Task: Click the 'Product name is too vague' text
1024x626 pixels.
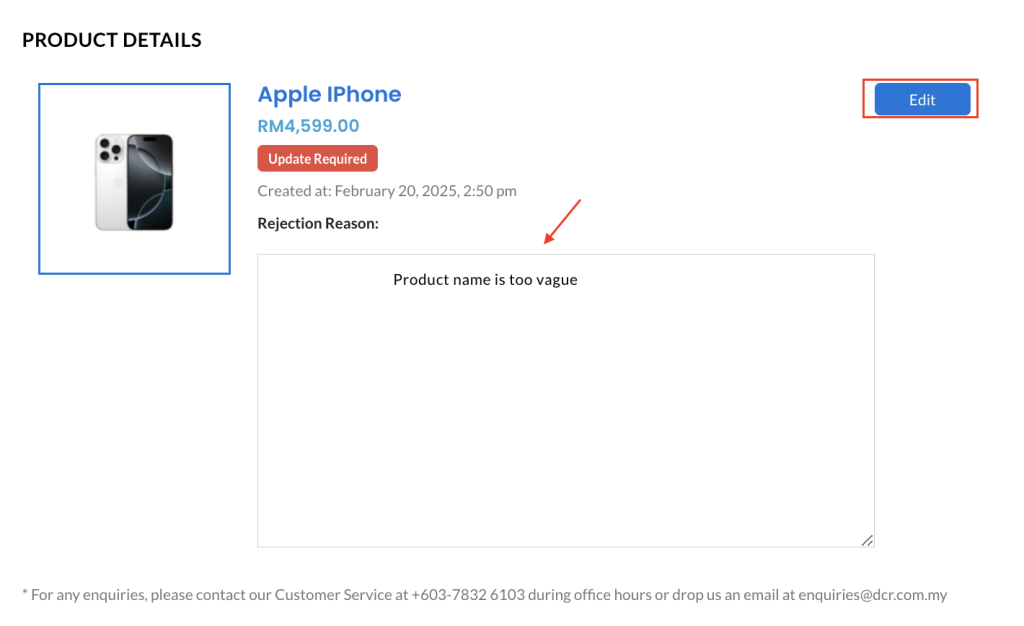Action: pyautogui.click(x=485, y=280)
